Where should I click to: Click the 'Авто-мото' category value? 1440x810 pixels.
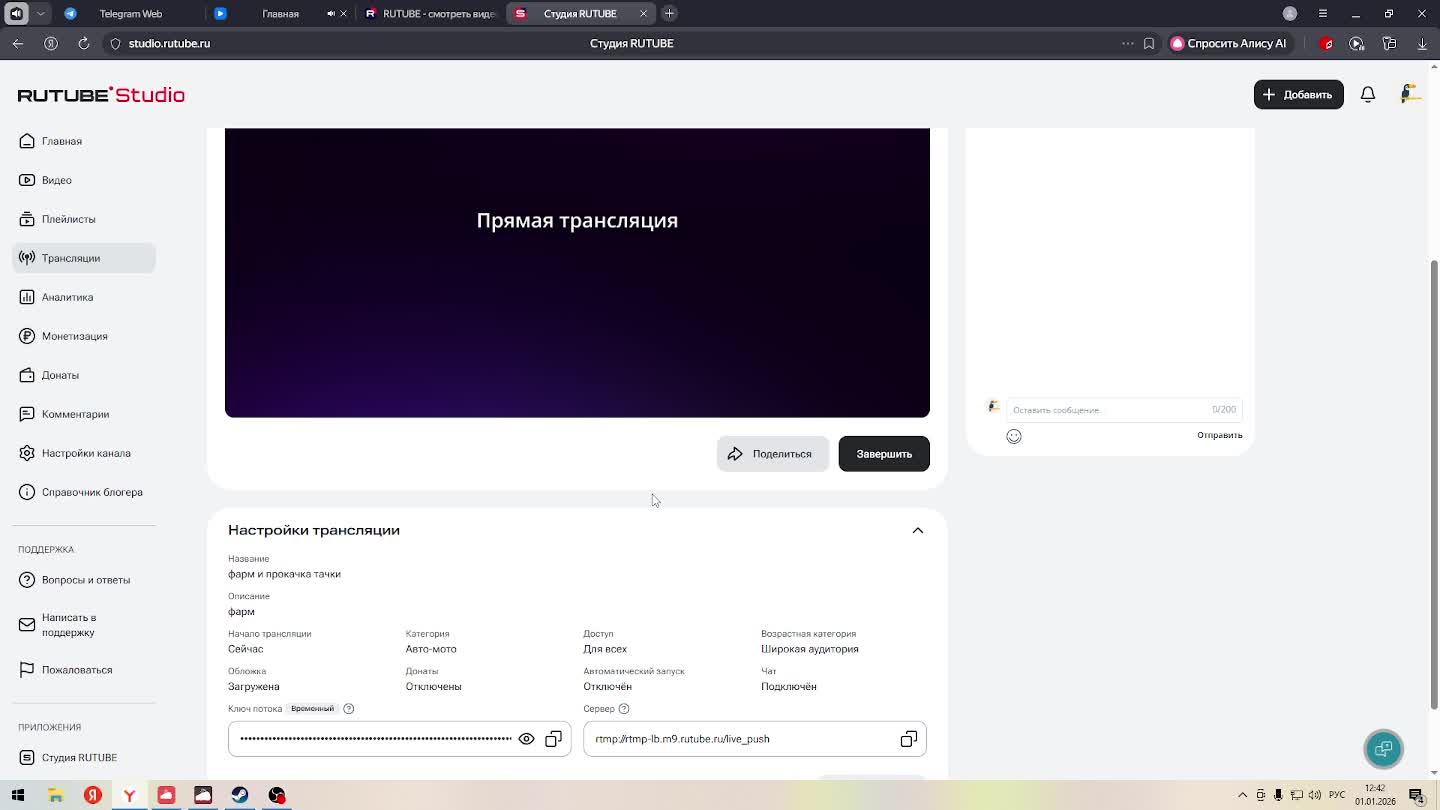[x=431, y=649]
